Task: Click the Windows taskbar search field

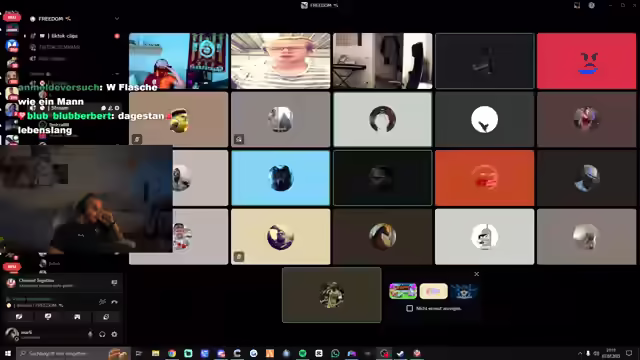Action: pos(73,353)
